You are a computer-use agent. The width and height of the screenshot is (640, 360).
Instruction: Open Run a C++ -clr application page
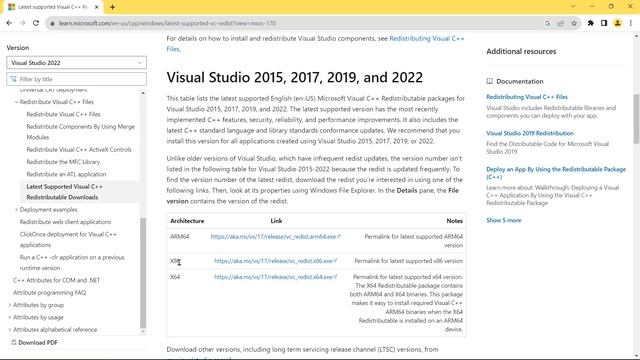coord(72,263)
